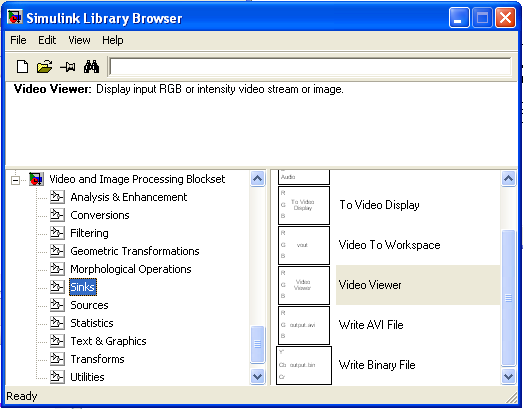The image size is (523, 409).
Task: Select Text & Graphics in tree
Action: (108, 341)
